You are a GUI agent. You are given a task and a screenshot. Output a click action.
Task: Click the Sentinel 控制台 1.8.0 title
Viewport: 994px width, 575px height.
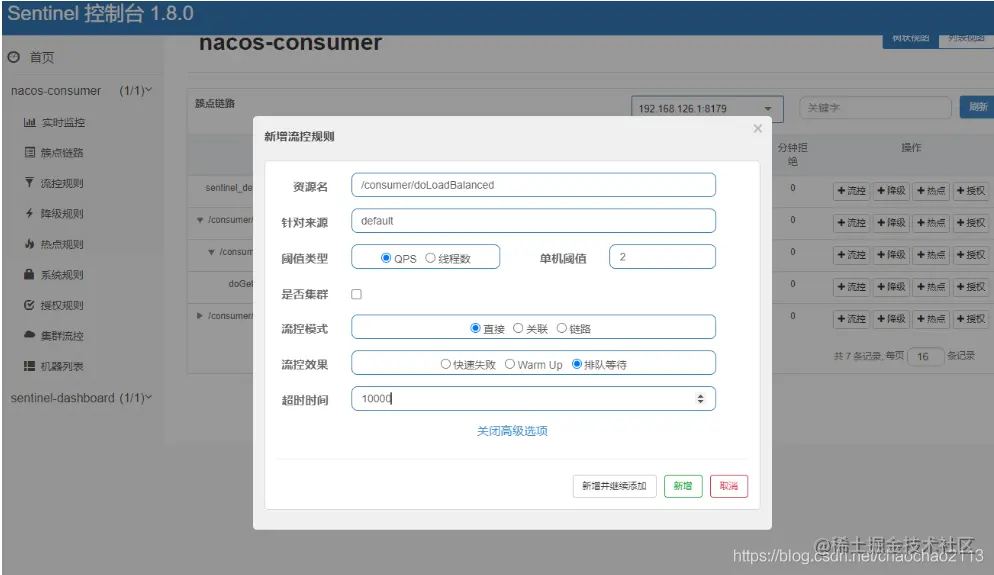coord(100,14)
